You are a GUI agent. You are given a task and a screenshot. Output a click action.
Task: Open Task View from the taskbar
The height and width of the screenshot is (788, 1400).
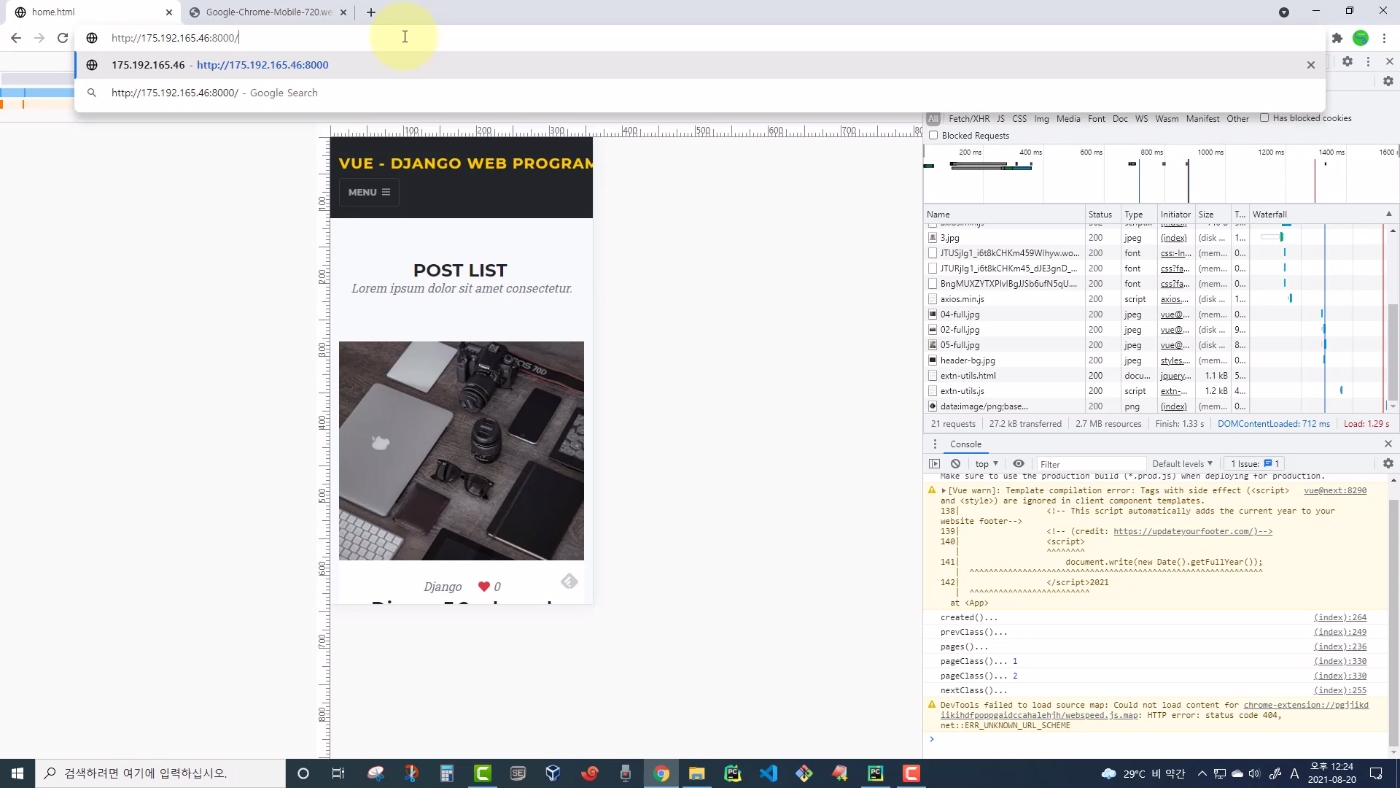338,773
